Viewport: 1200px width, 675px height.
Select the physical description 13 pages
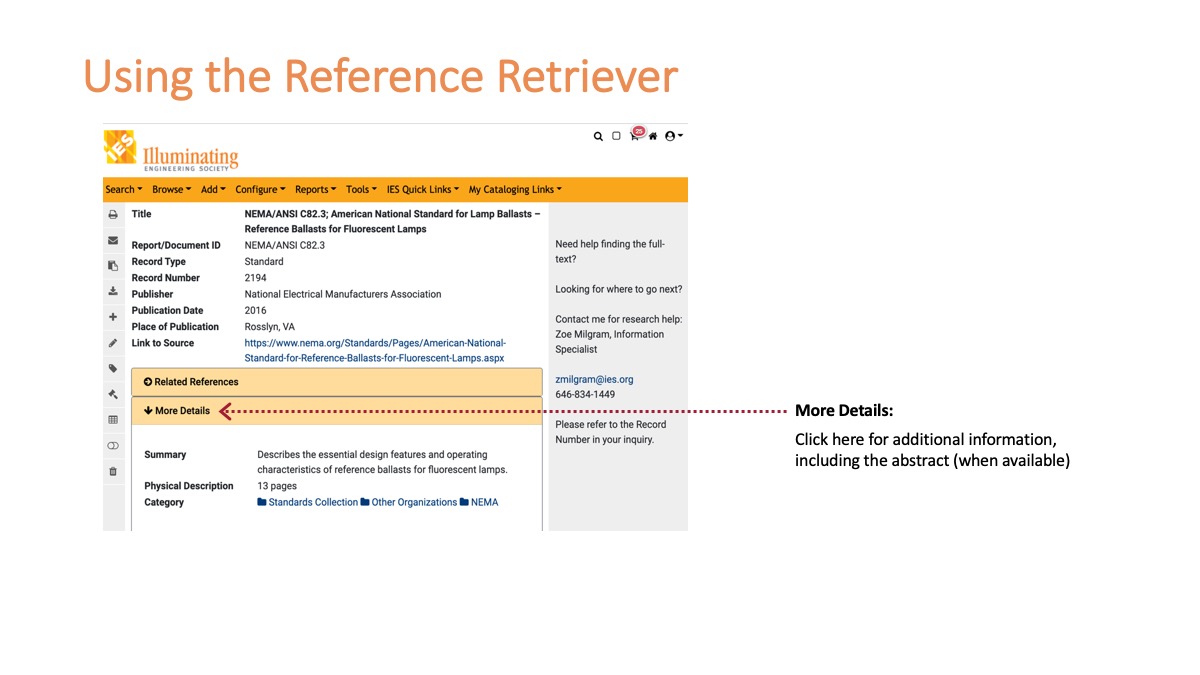click(277, 486)
